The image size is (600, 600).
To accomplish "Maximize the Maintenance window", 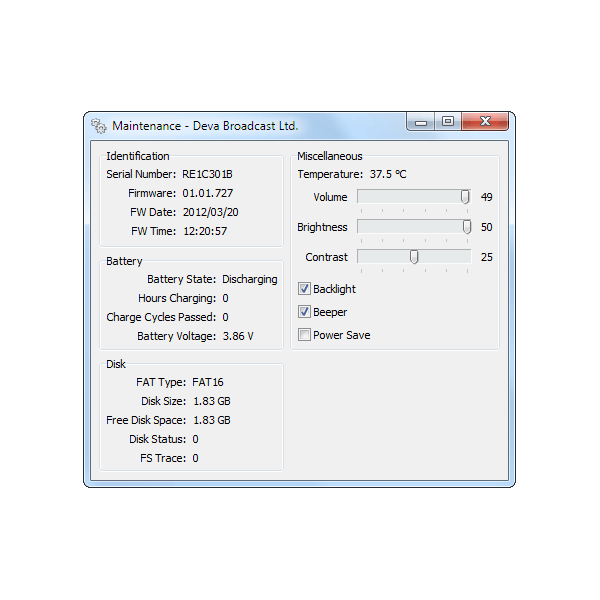I will click(448, 122).
